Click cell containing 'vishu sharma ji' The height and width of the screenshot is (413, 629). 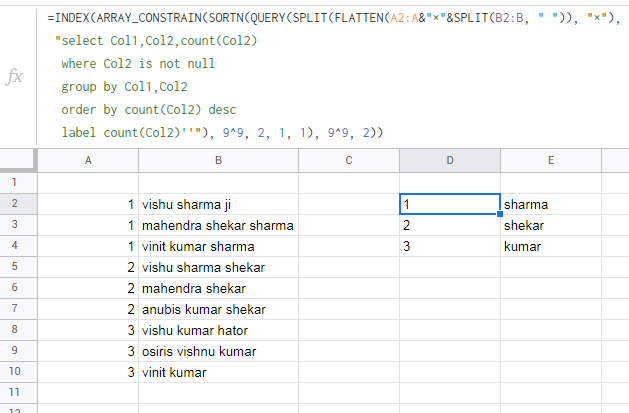(x=219, y=204)
